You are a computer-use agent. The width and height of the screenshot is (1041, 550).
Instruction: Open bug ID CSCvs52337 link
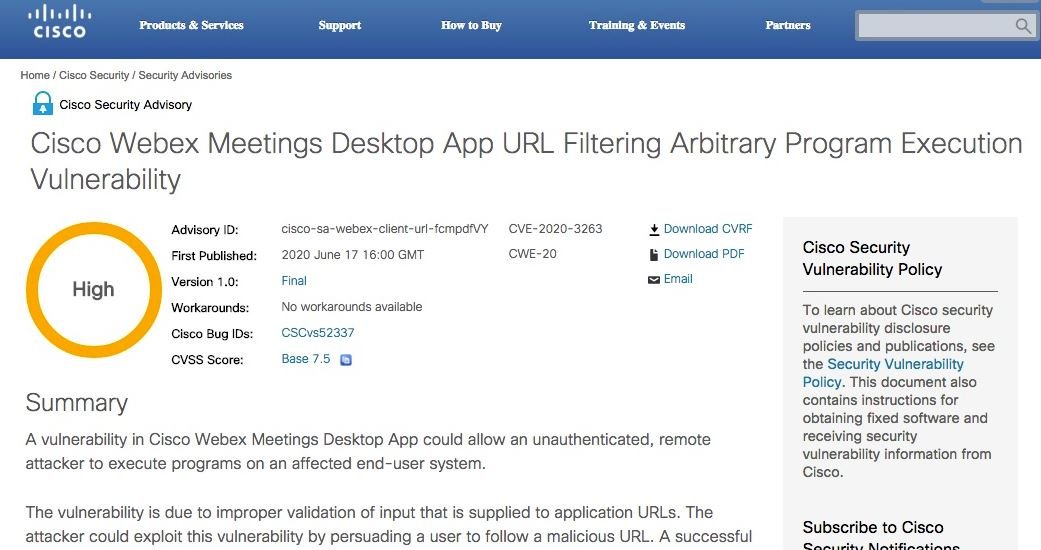(x=318, y=333)
